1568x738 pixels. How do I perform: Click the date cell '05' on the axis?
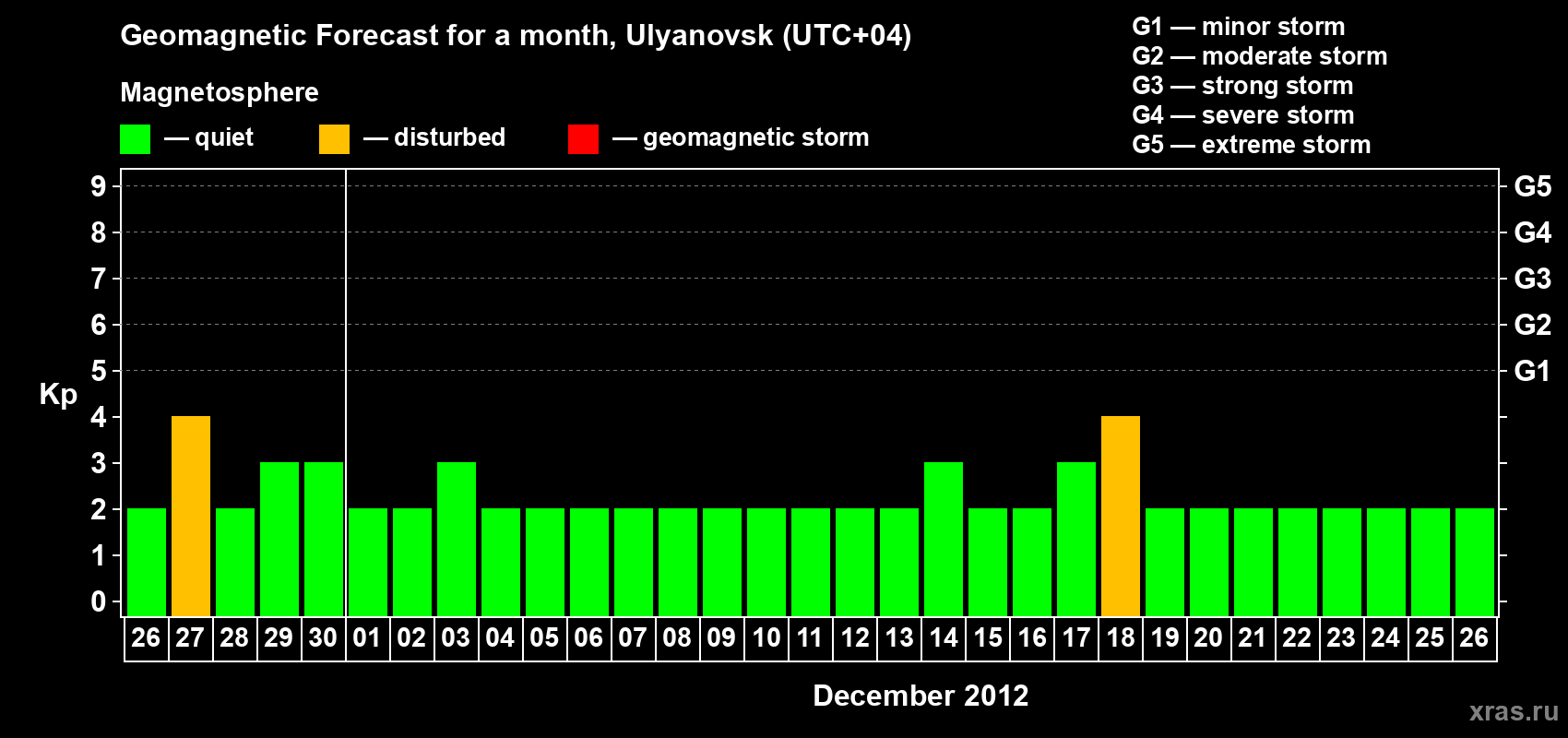coord(545,638)
